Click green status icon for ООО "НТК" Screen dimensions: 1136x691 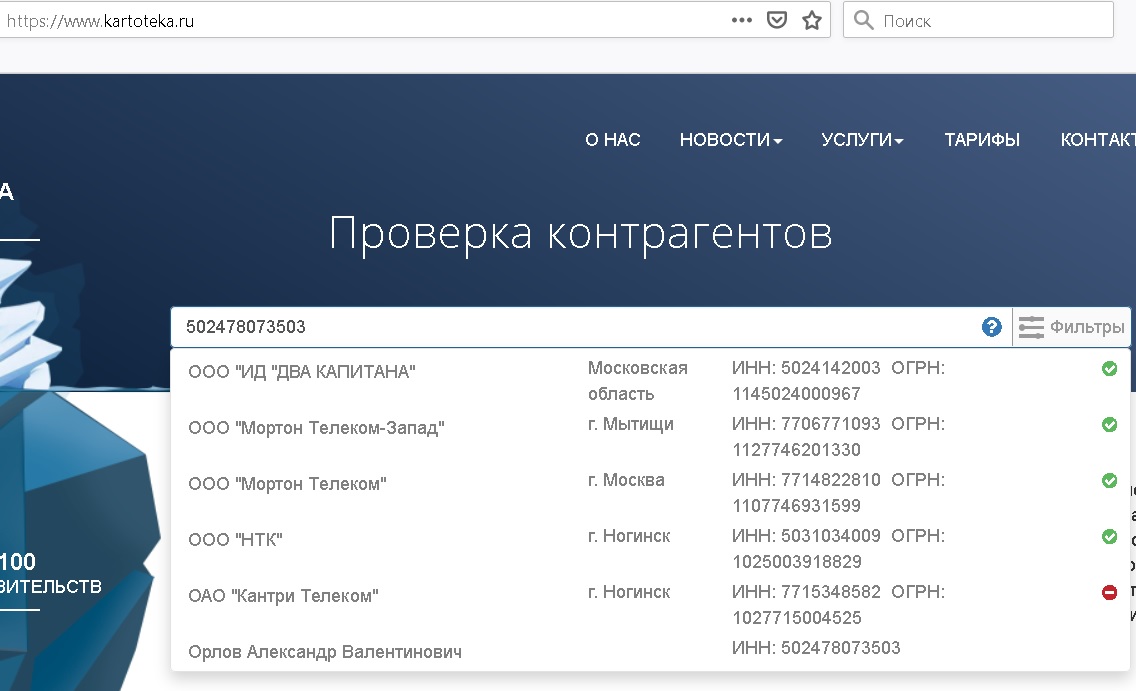pyautogui.click(x=1109, y=537)
